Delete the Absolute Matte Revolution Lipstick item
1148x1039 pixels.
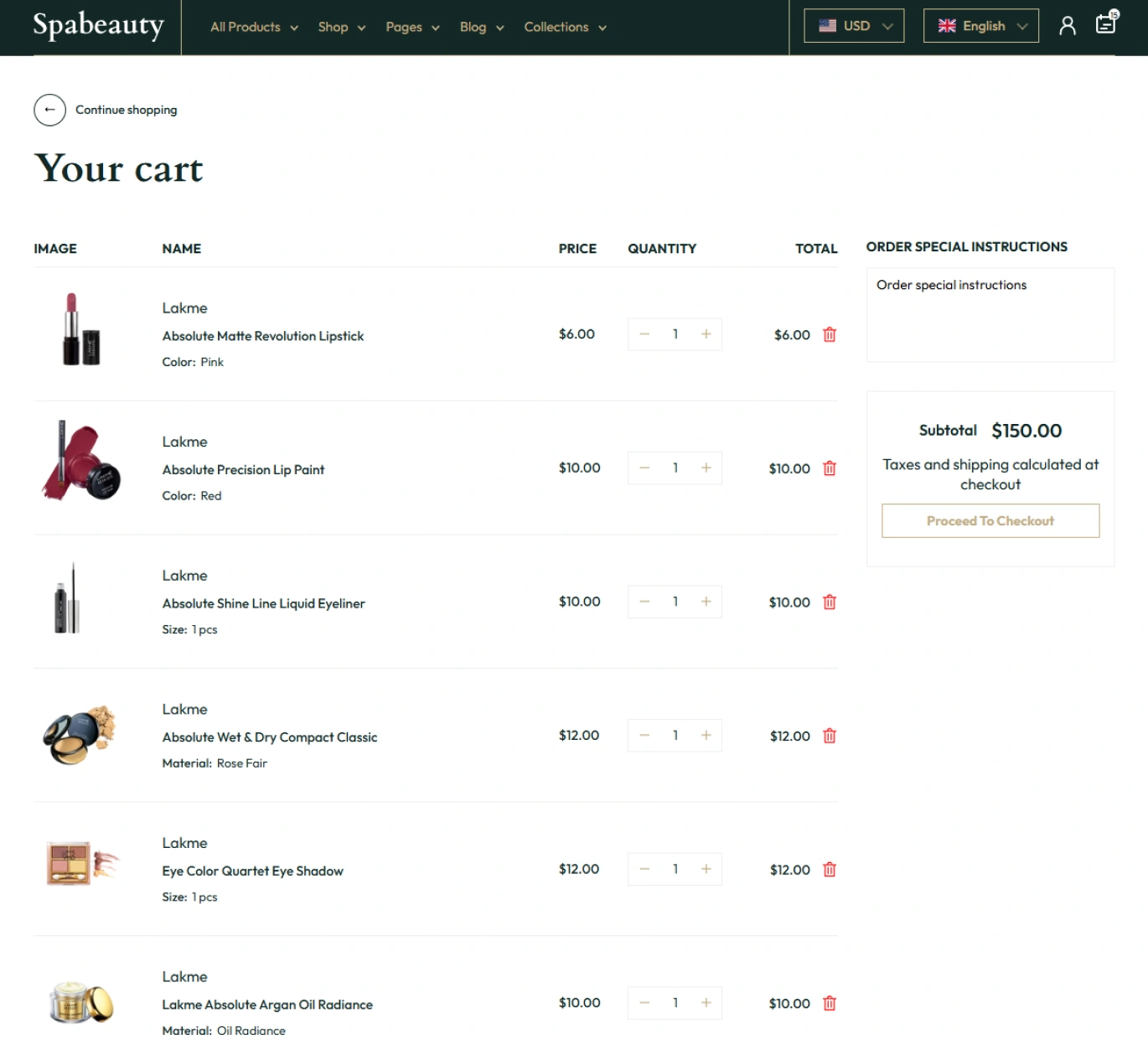(829, 334)
